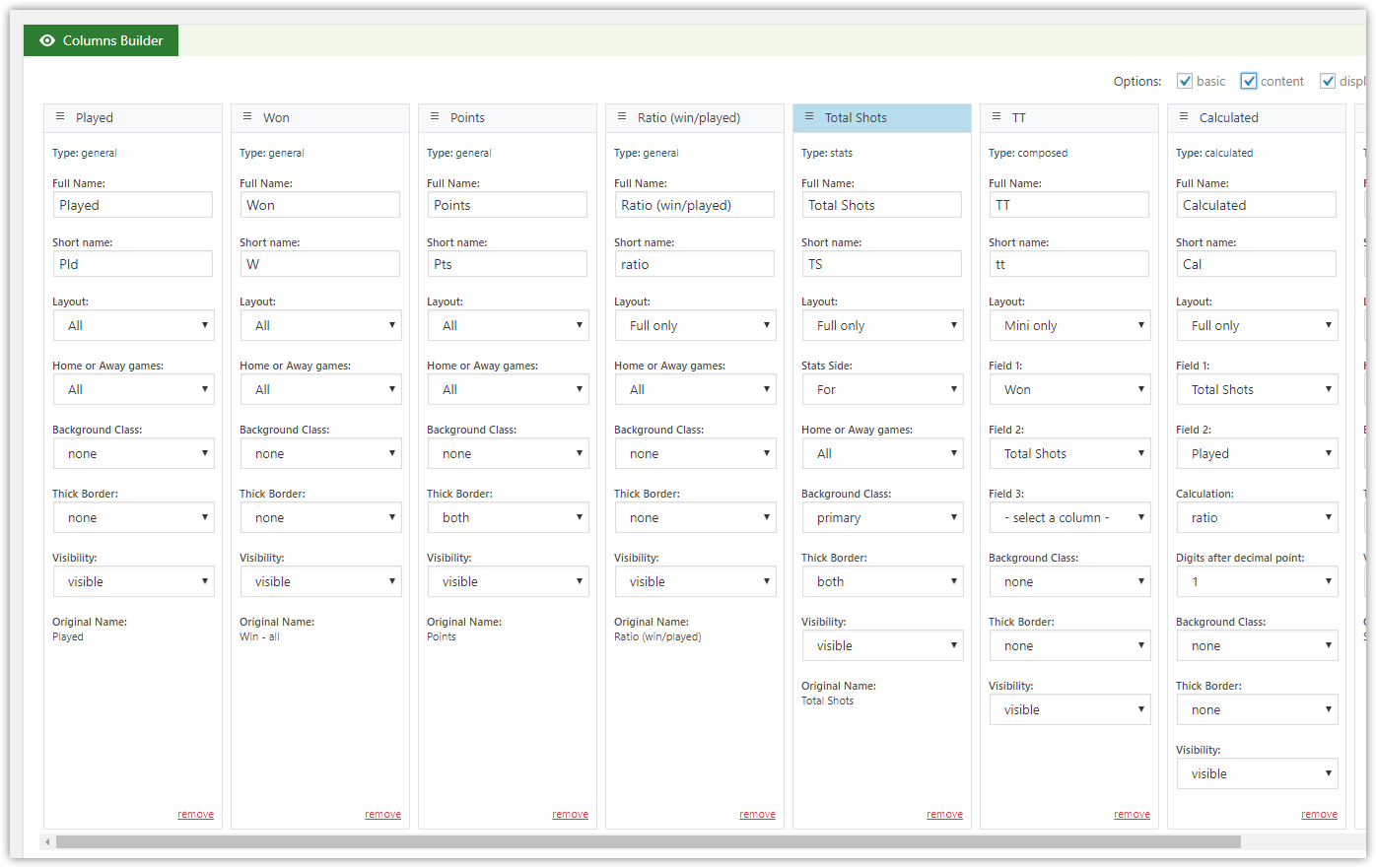Open Stats Side dropdown in Total Shots column
The image size is (1376, 868).
(x=883, y=389)
